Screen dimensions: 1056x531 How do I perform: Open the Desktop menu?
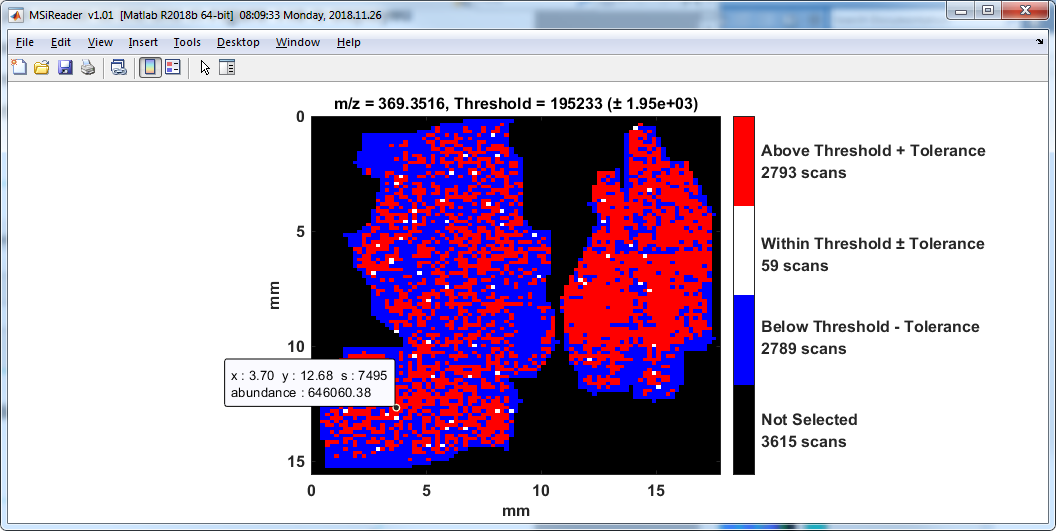[238, 42]
